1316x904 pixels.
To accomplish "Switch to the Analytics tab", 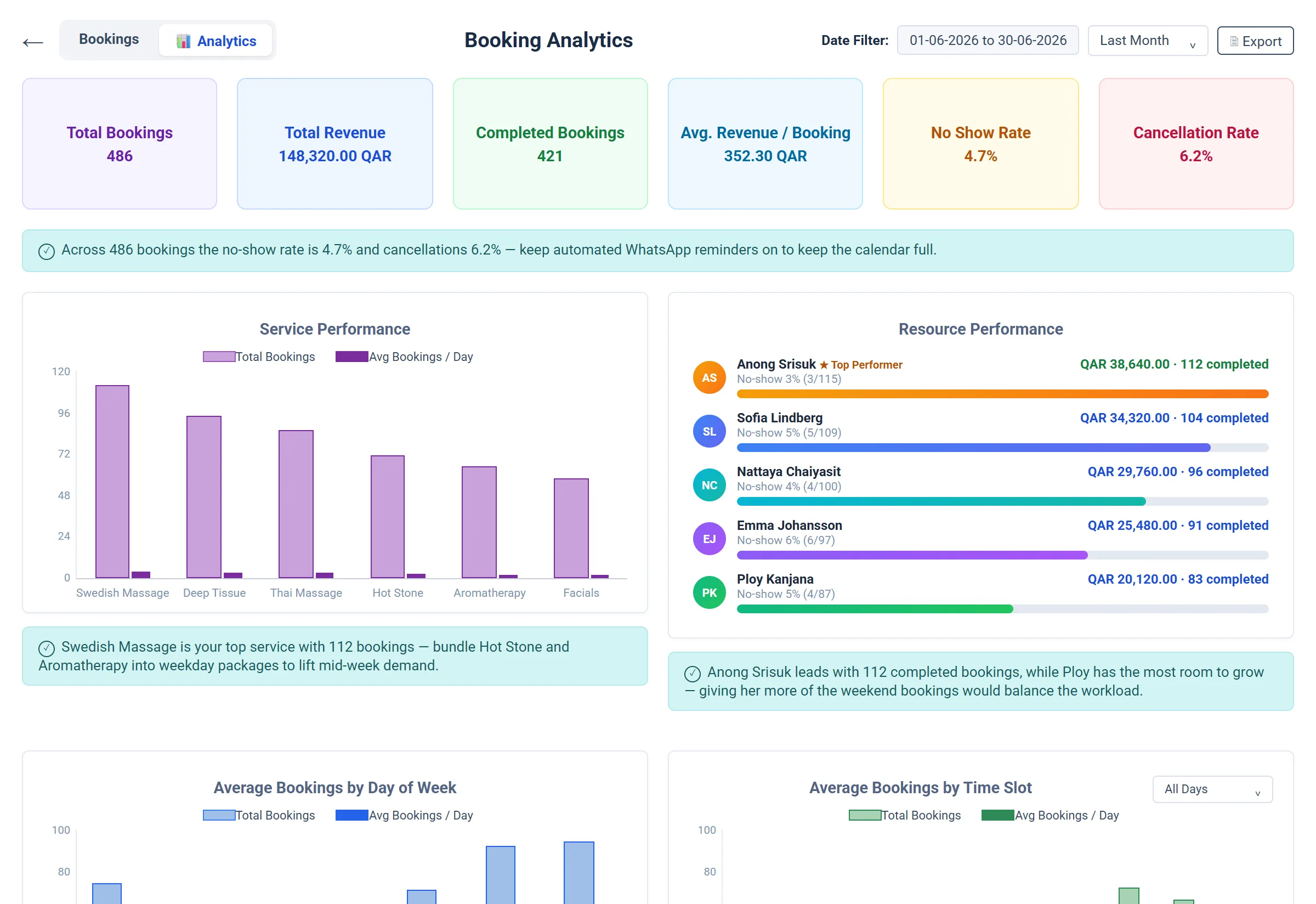I will click(x=215, y=41).
